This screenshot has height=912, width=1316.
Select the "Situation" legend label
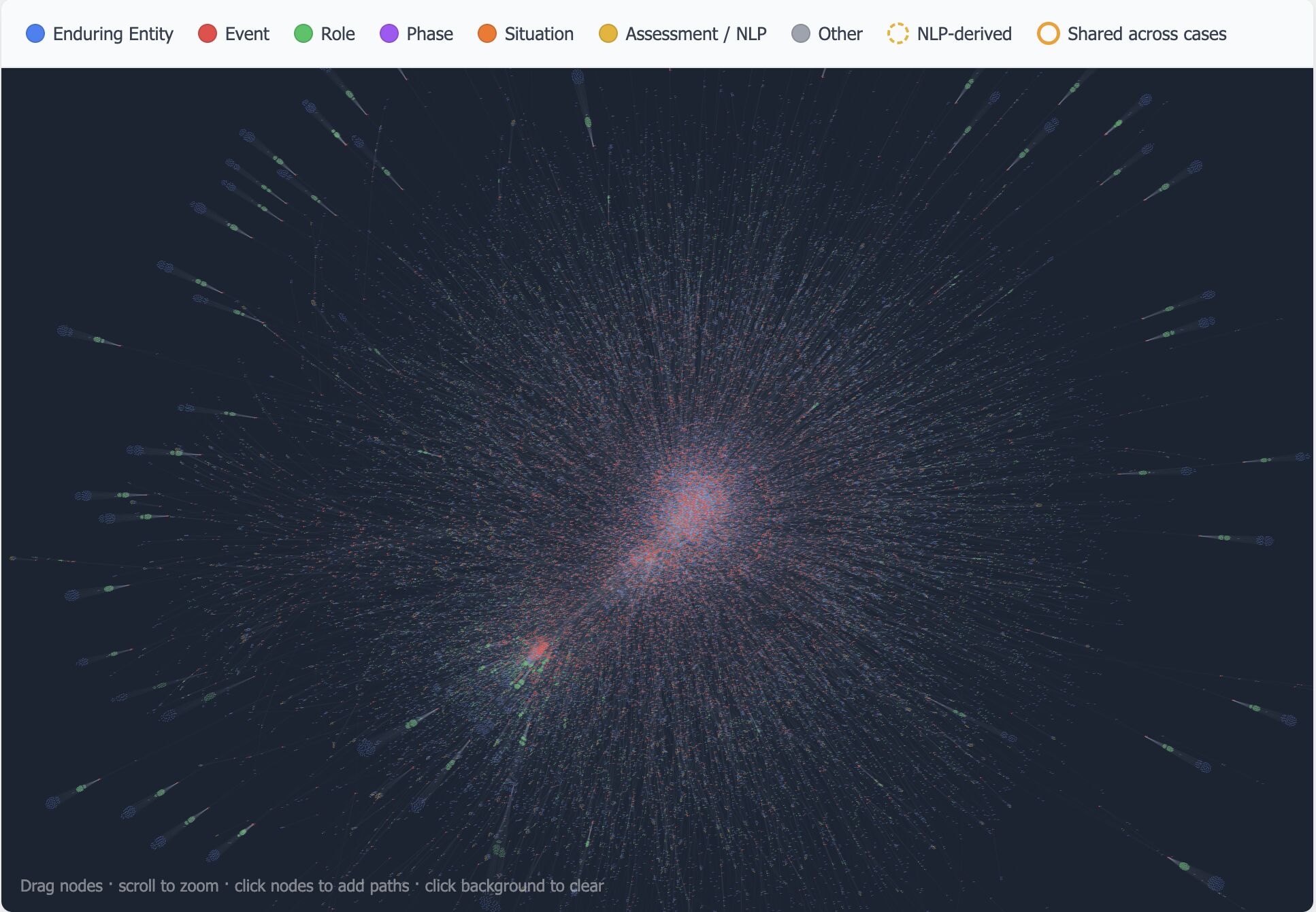click(539, 34)
